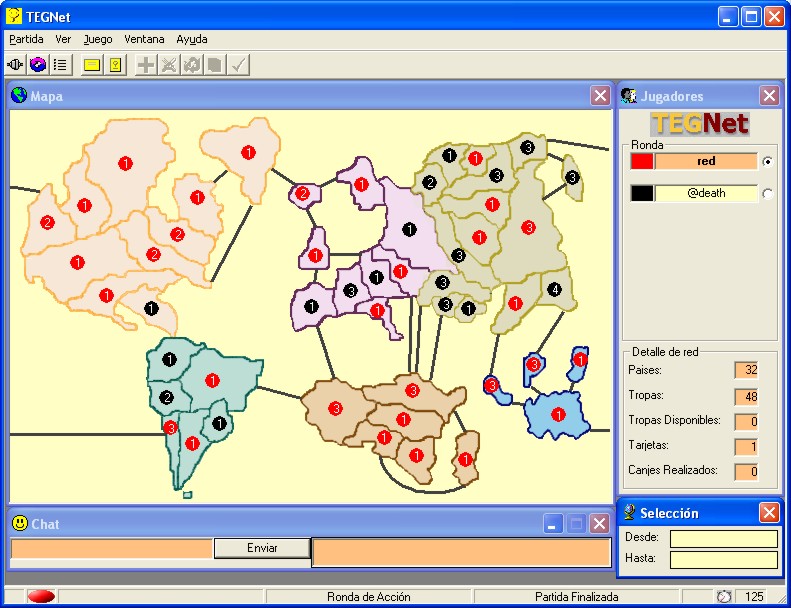791x608 pixels.
Task: Open the Ventana menu
Action: pos(144,39)
